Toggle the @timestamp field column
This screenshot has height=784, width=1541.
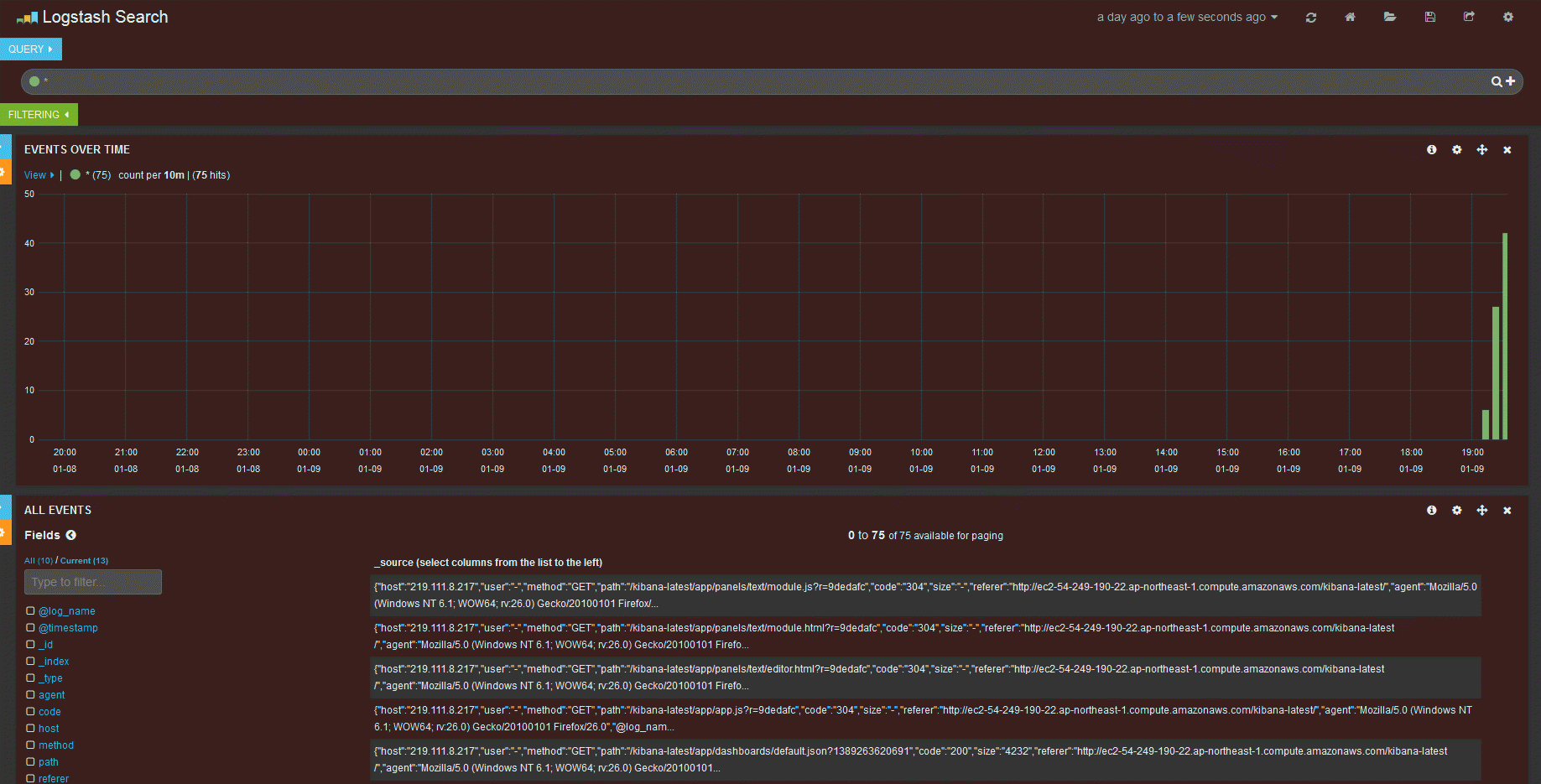(x=30, y=628)
